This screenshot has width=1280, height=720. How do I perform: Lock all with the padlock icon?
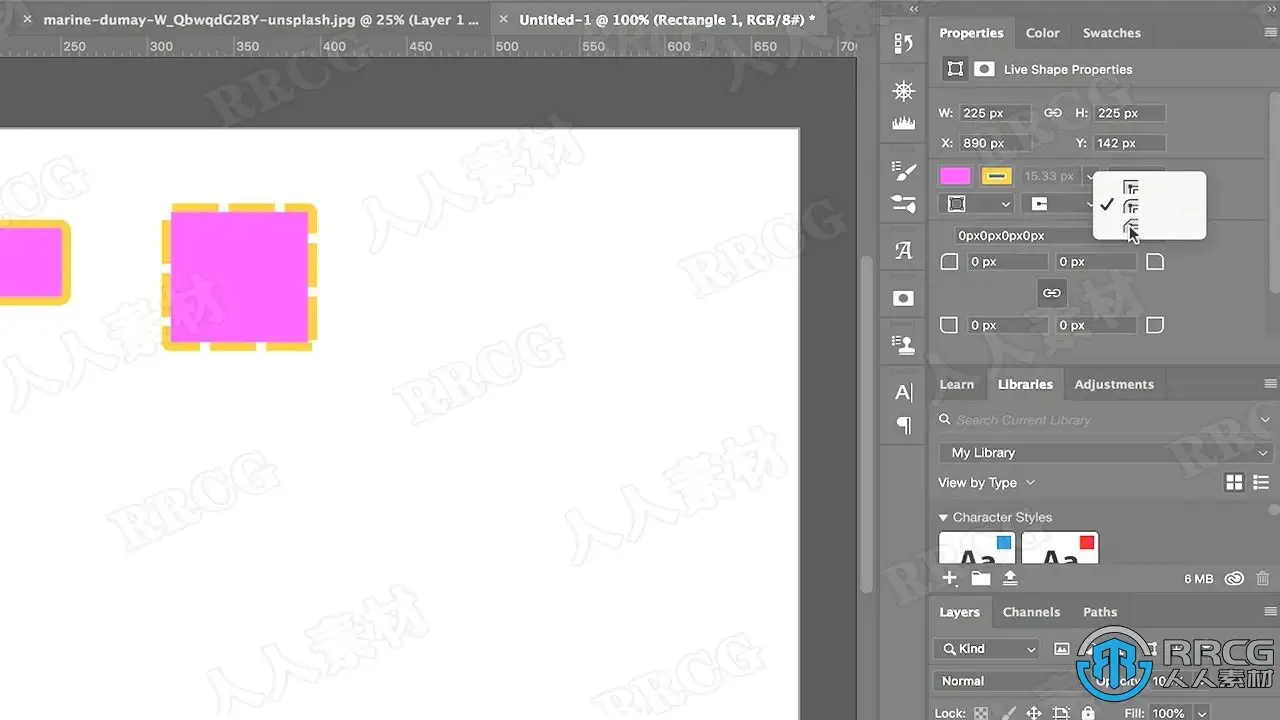[1088, 714]
